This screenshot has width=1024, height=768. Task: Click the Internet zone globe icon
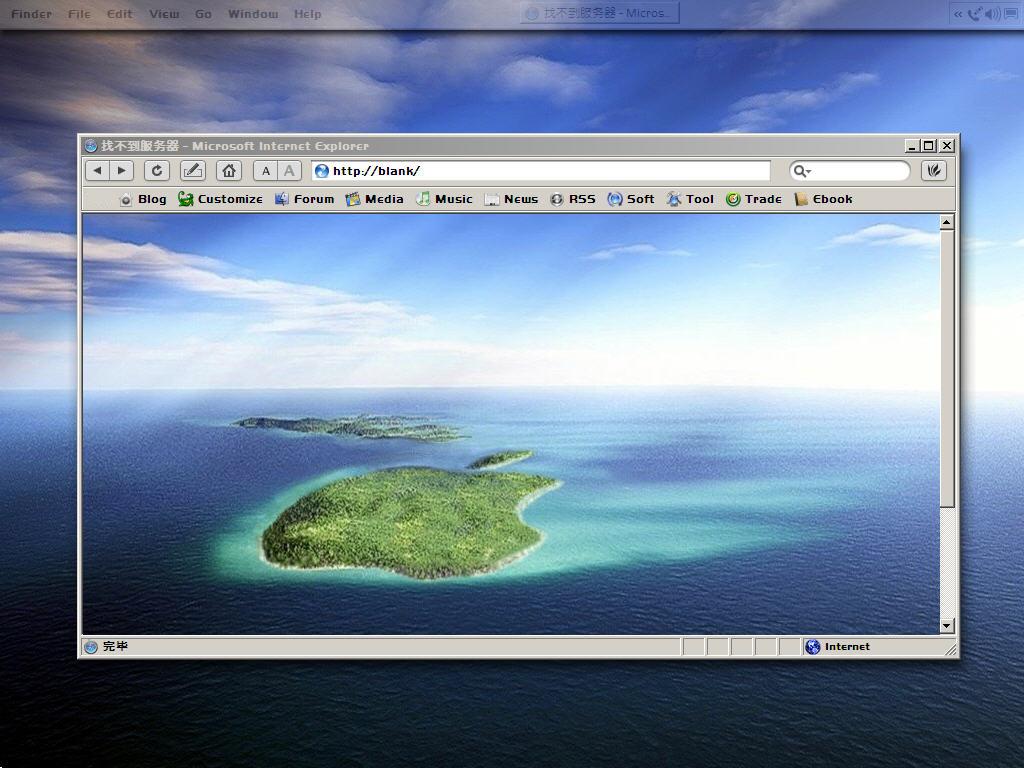pos(812,647)
